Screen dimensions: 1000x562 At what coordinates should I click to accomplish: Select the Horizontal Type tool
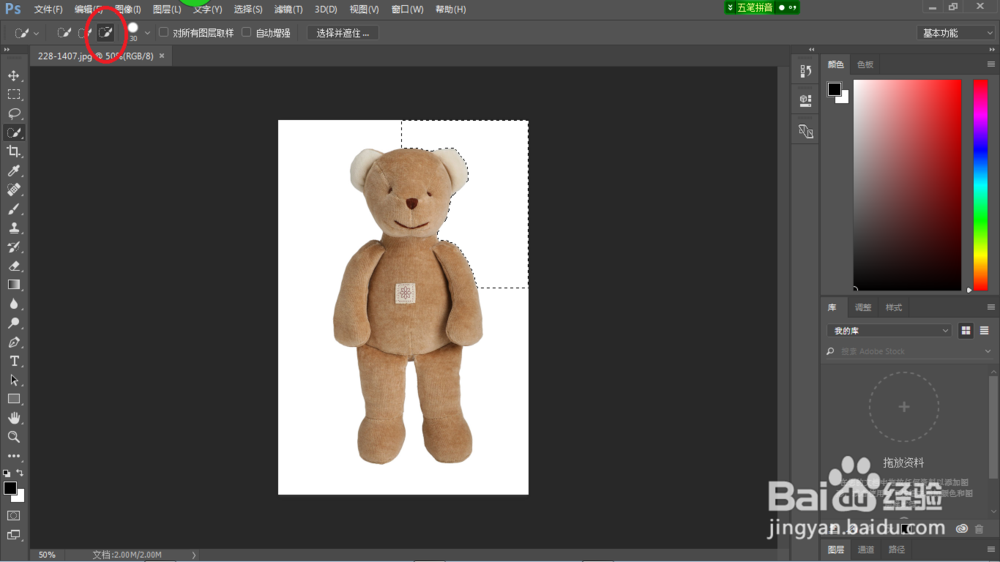coord(13,361)
